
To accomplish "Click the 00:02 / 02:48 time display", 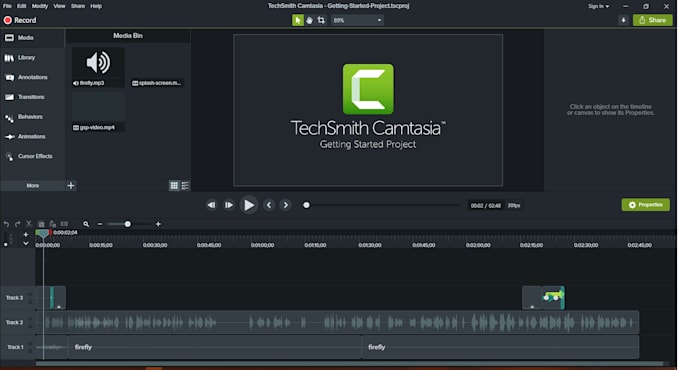I will coord(485,206).
